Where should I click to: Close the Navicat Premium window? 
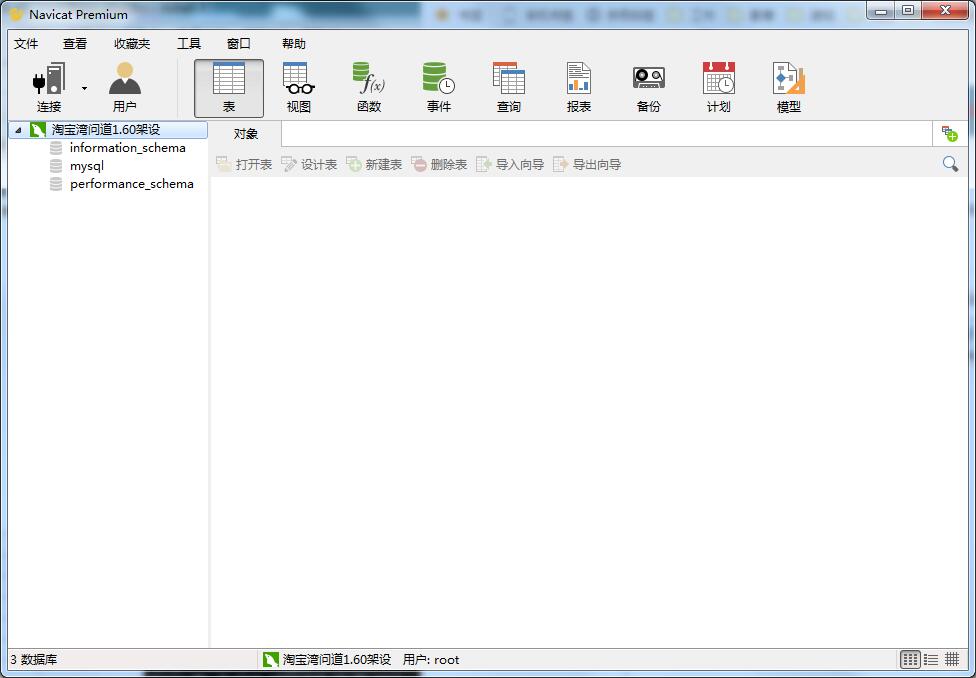(946, 11)
